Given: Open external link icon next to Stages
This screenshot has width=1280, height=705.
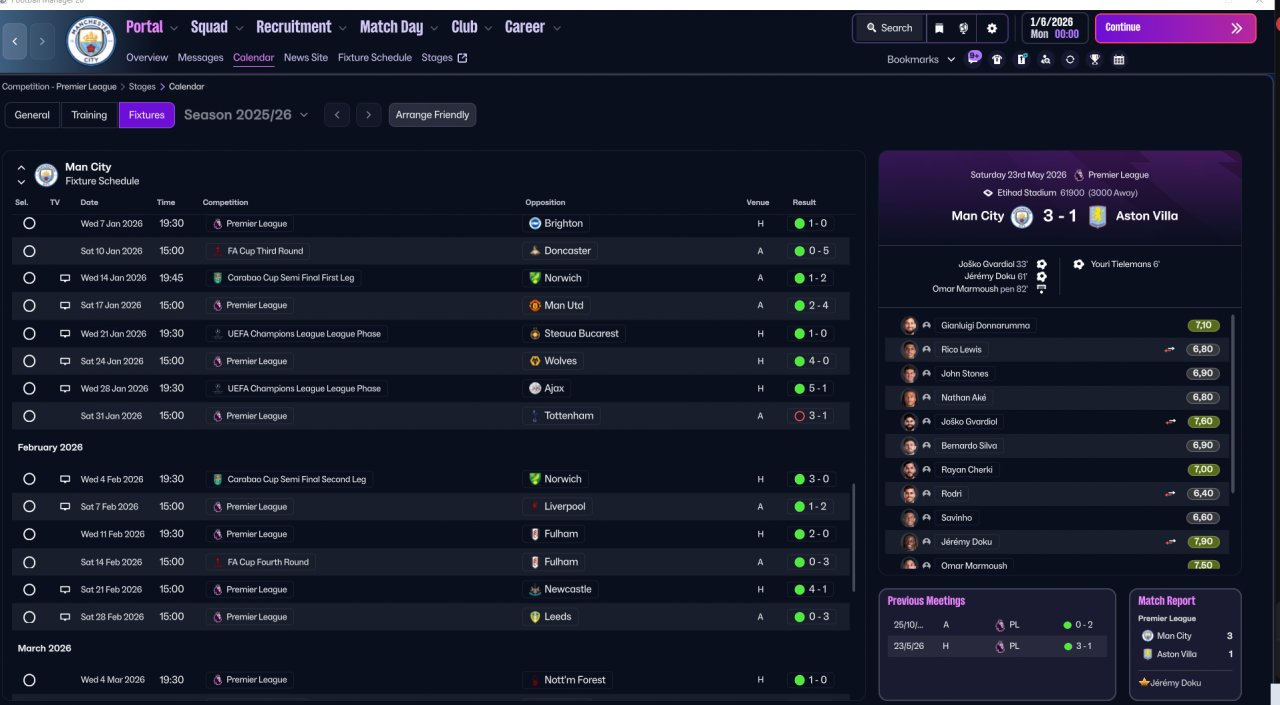Looking at the screenshot, I should point(462,58).
